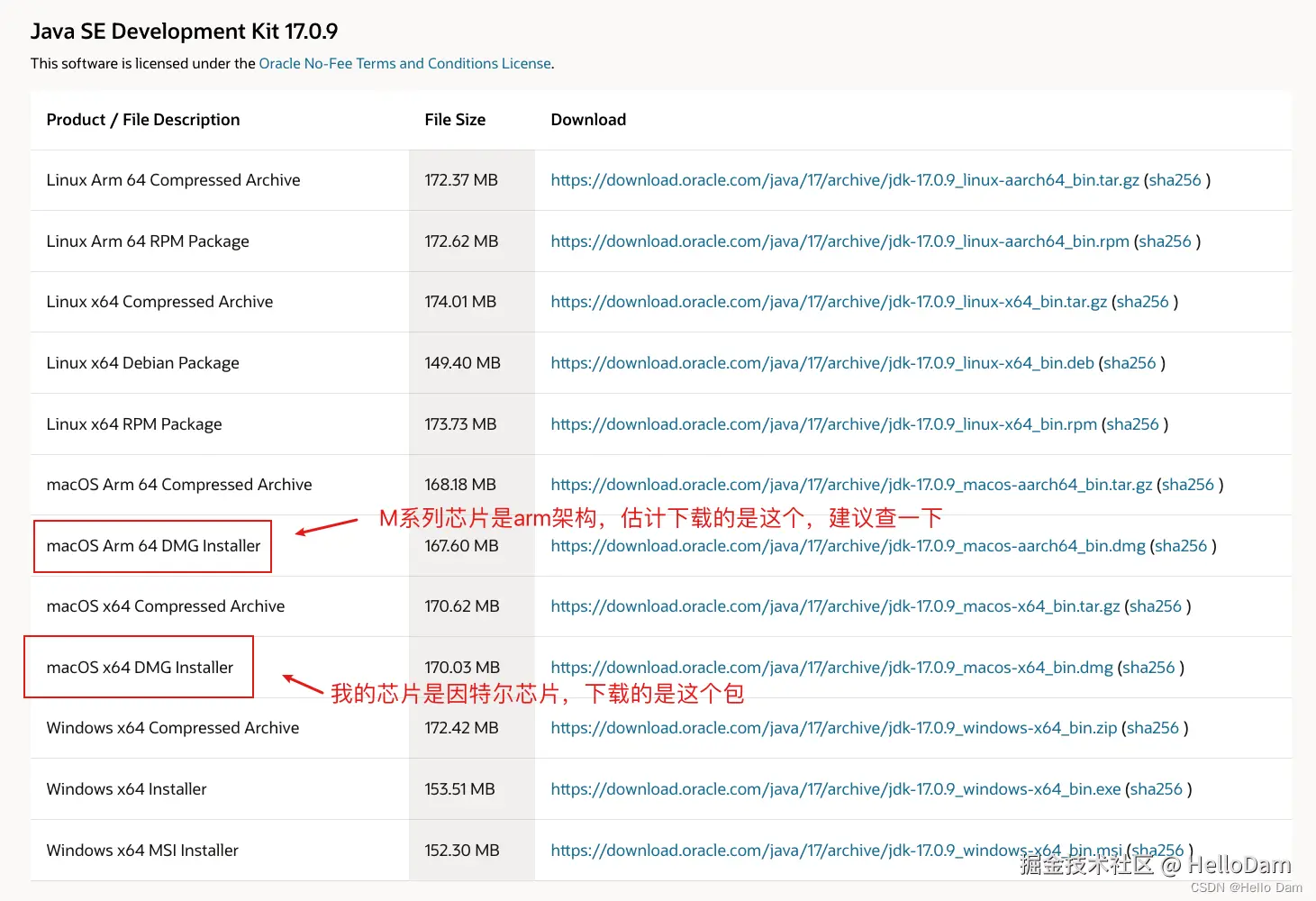This screenshot has width=1316, height=901.
Task: Open sha256 for windows-x64_bin.exe
Action: (x=1157, y=789)
